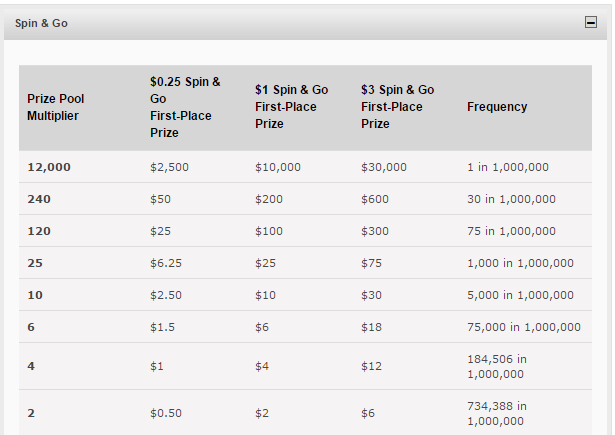Click the $0.25 Spin & Go column header
The width and height of the screenshot is (615, 435).
(185, 107)
